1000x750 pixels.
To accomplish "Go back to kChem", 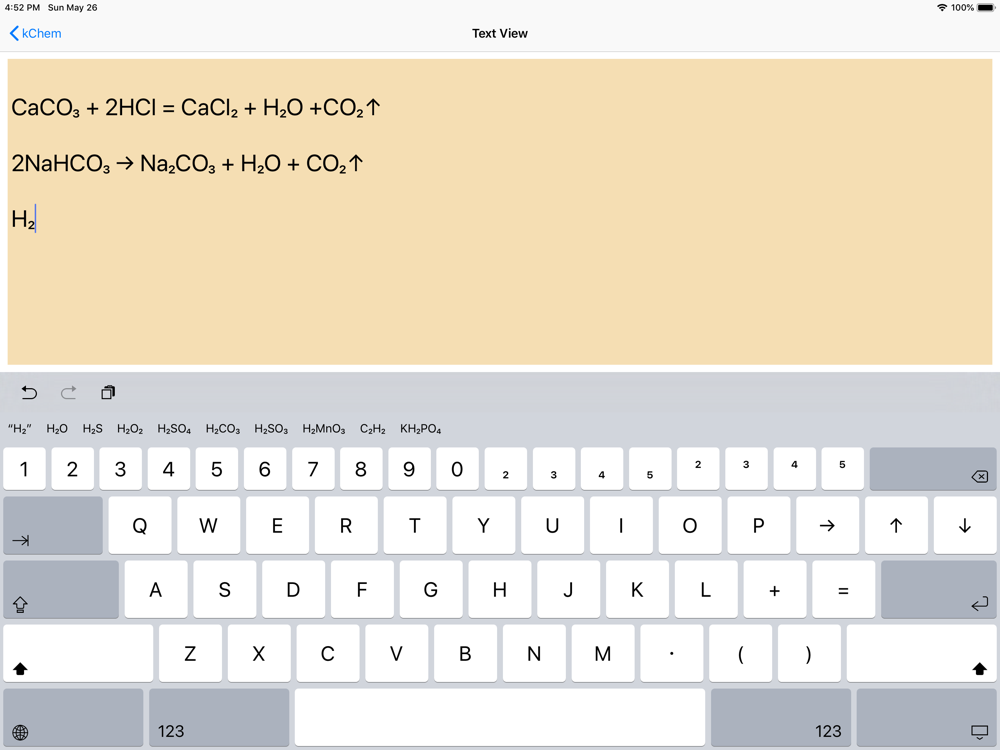I will 36,33.
